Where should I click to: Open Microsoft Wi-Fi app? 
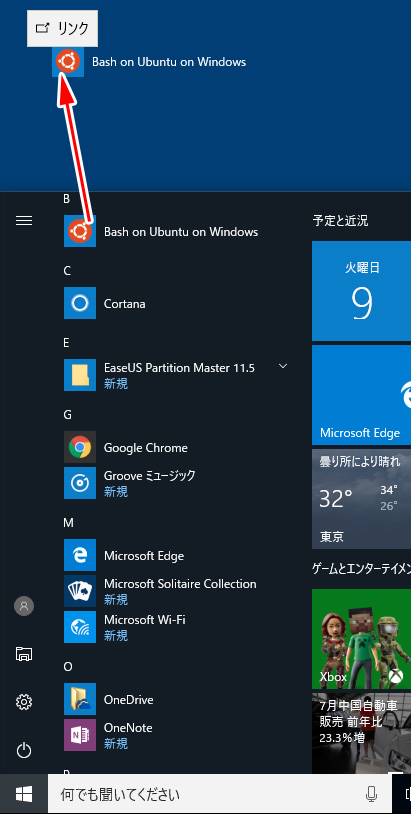175,627
